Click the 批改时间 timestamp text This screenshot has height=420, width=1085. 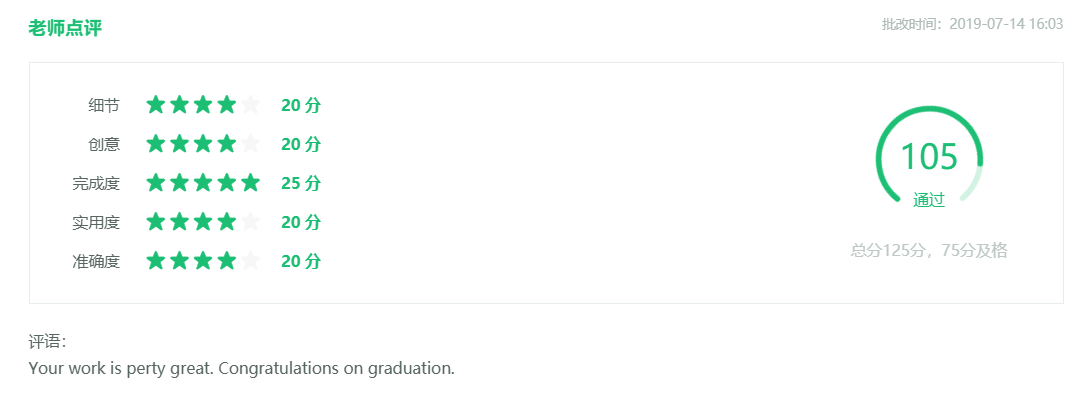[x=972, y=24]
